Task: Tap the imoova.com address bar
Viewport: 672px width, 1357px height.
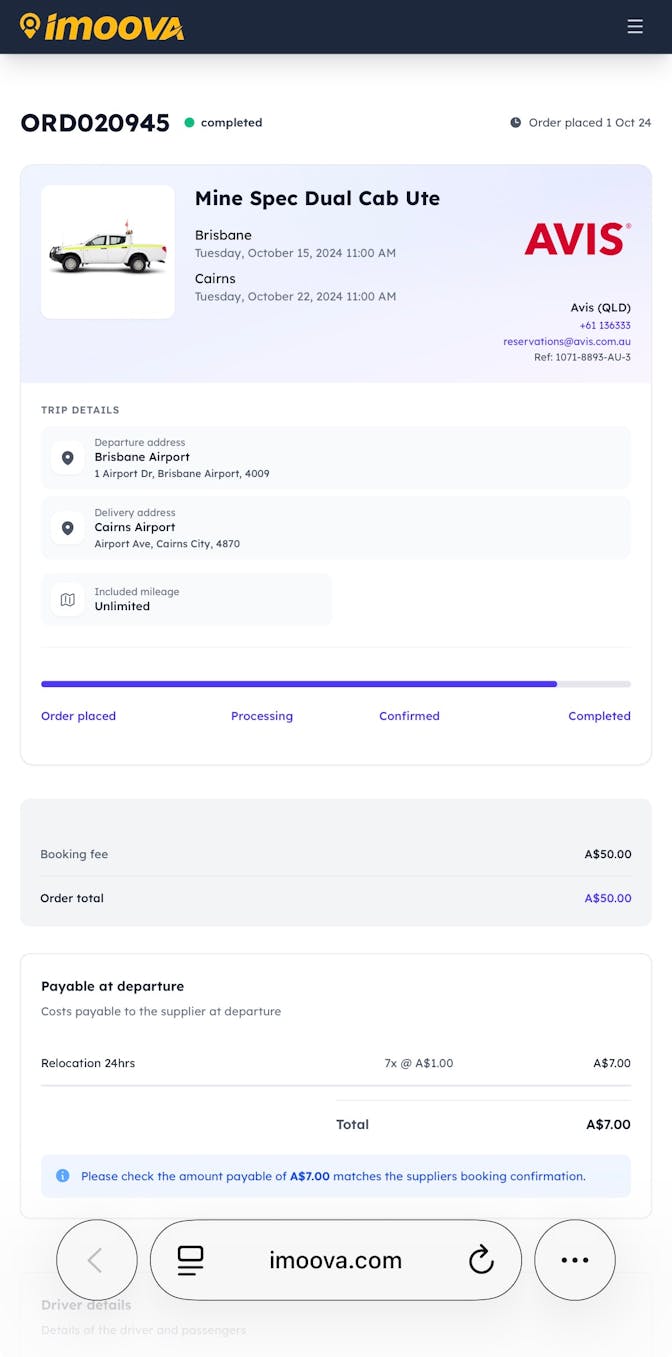Action: pyautogui.click(x=335, y=1260)
